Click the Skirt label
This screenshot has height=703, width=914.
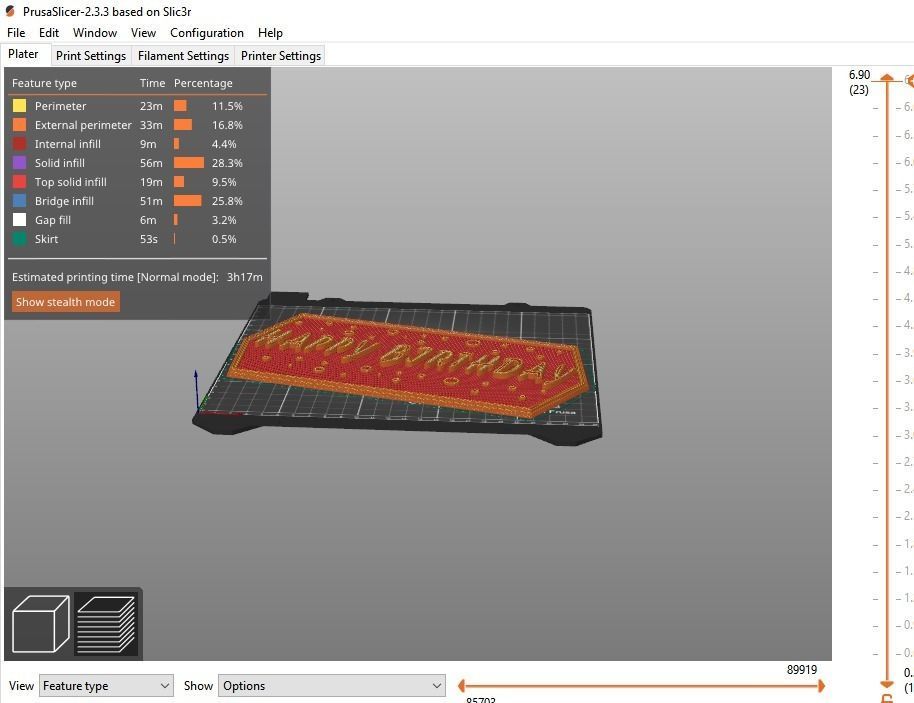(46, 238)
